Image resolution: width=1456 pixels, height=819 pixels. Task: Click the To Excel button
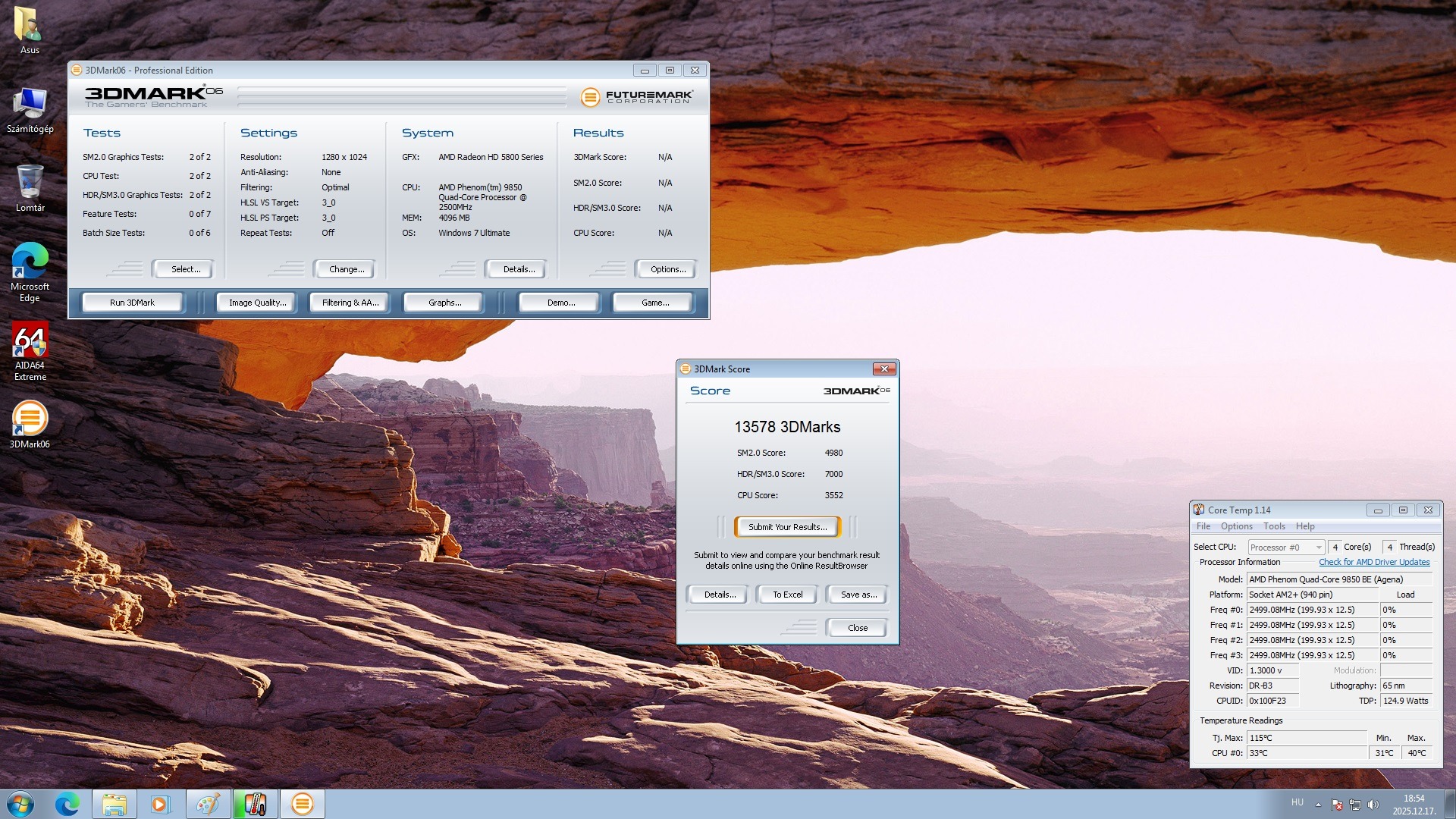coord(787,595)
